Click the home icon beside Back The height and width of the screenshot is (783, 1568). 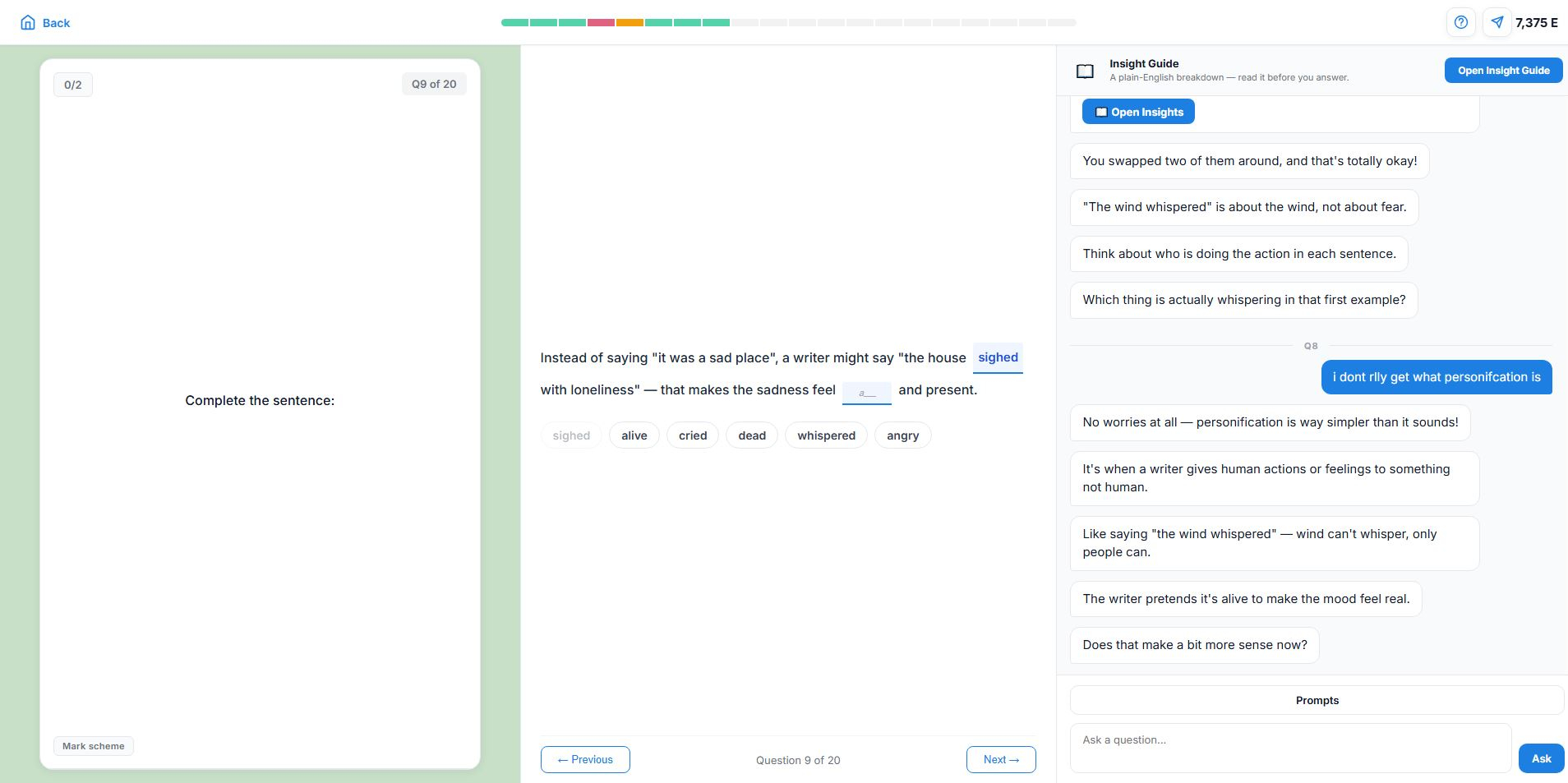28,22
